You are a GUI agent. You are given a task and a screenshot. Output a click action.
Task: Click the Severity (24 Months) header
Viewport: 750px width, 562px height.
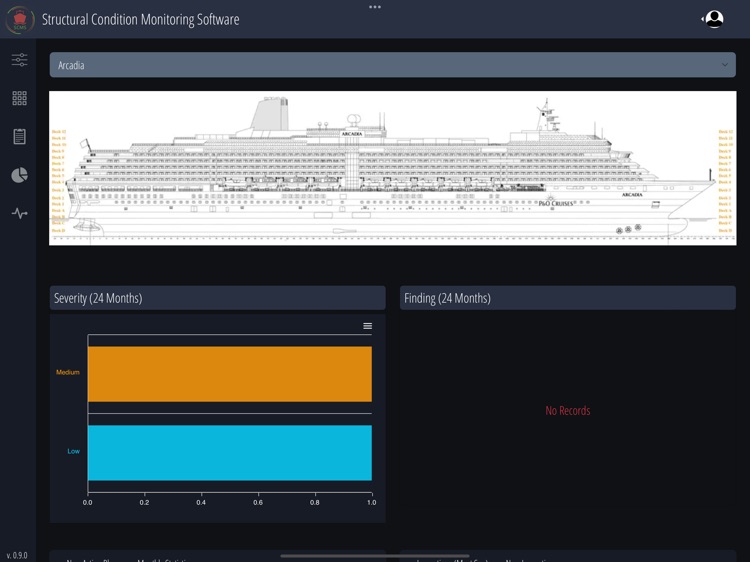218,298
